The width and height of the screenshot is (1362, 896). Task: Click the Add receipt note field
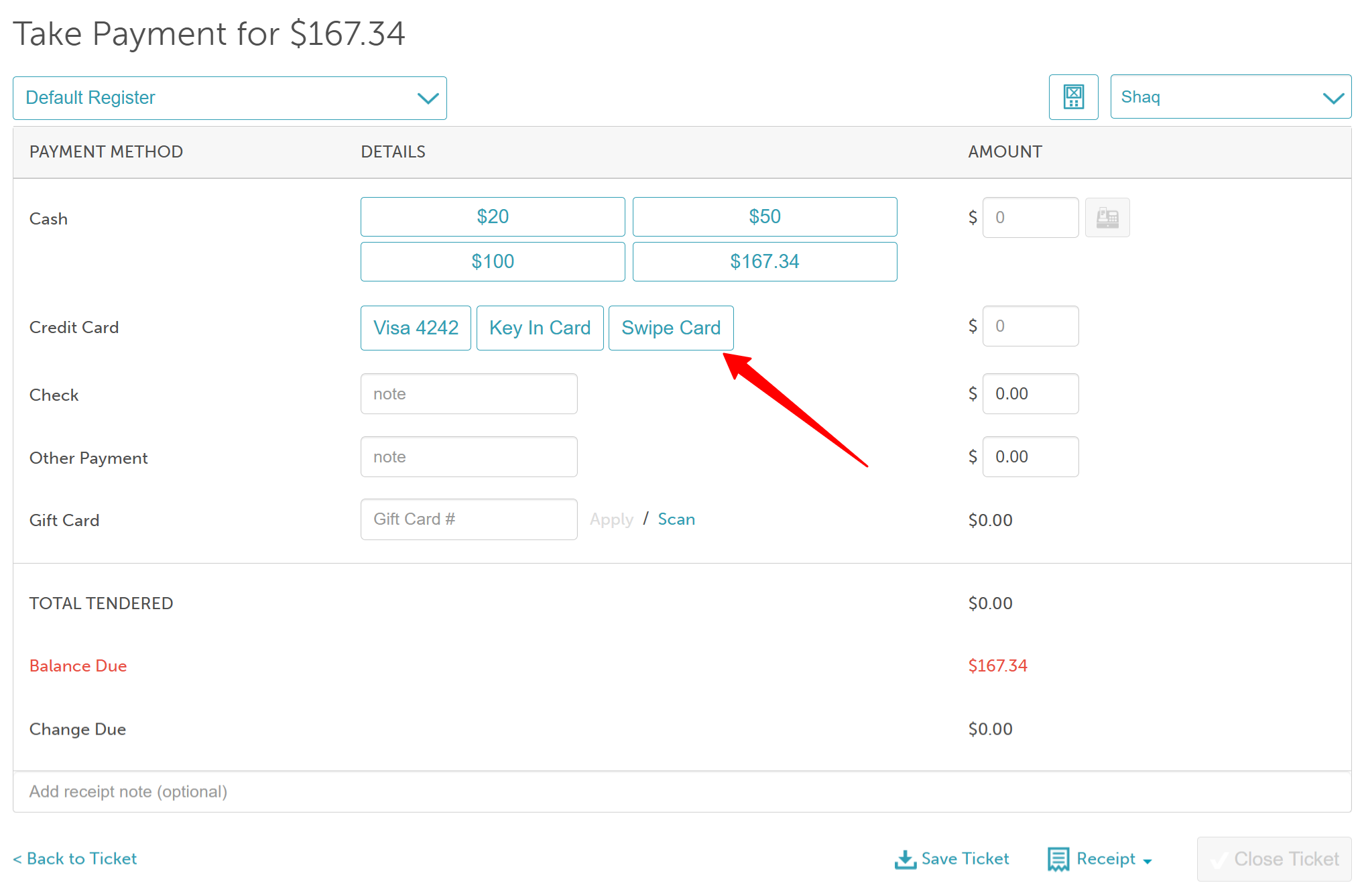[x=682, y=792]
